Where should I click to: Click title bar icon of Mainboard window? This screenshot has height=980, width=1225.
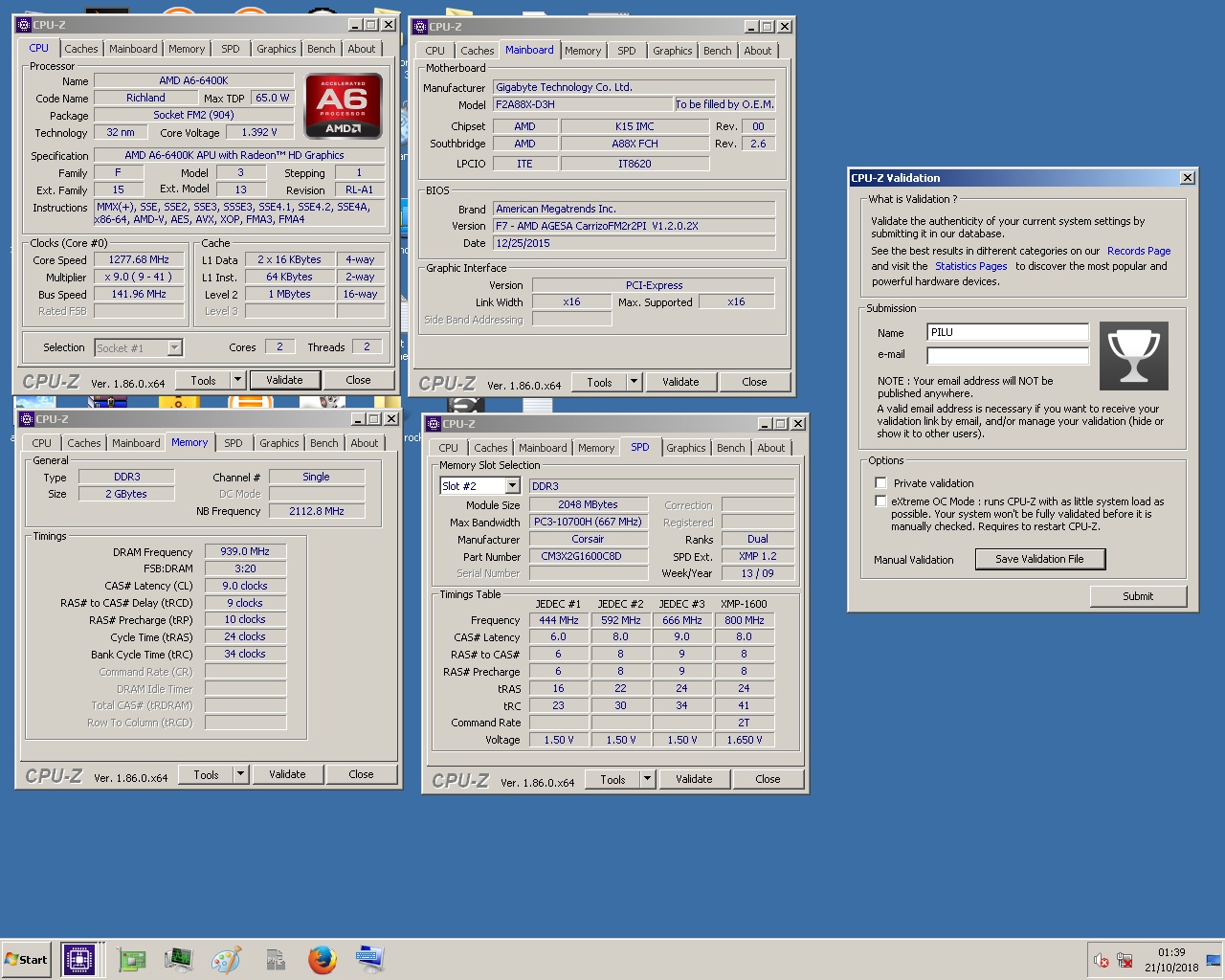click(420, 27)
